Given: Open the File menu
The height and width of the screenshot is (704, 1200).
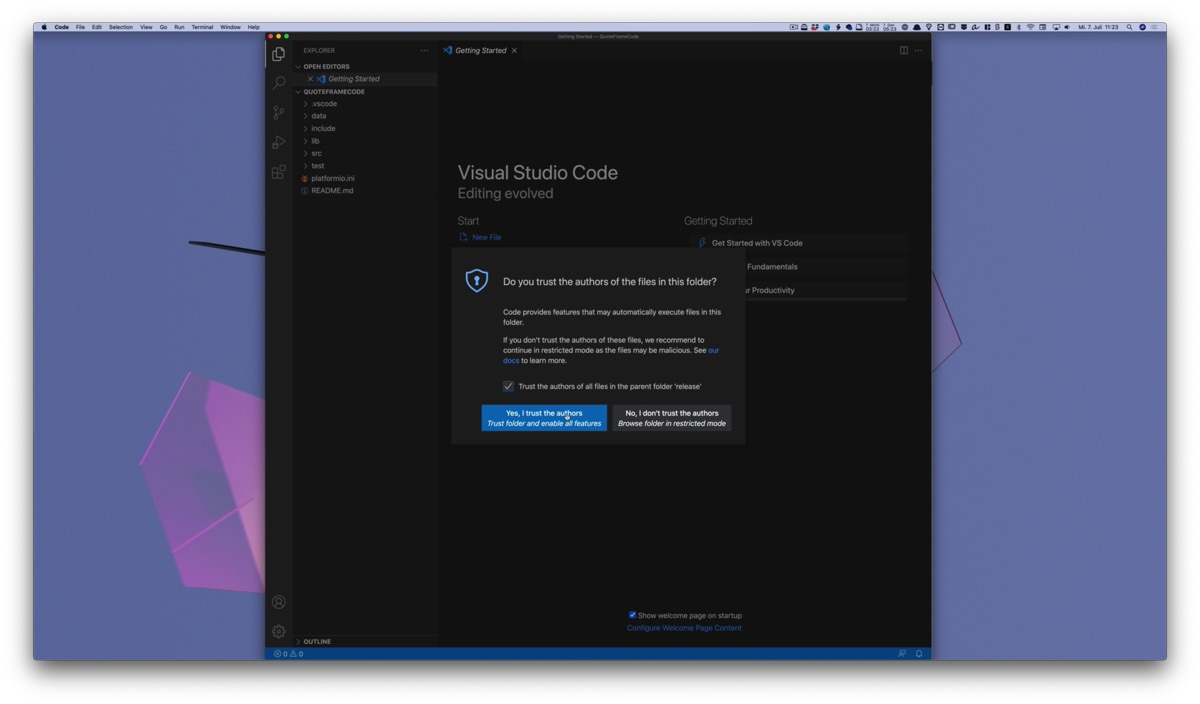Looking at the screenshot, I should click(80, 27).
